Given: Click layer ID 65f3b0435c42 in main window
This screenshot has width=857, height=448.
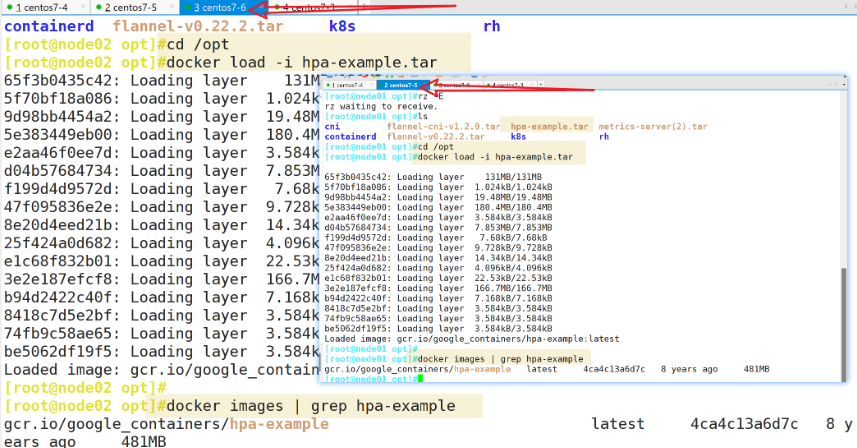Looking at the screenshot, I should (x=57, y=80).
